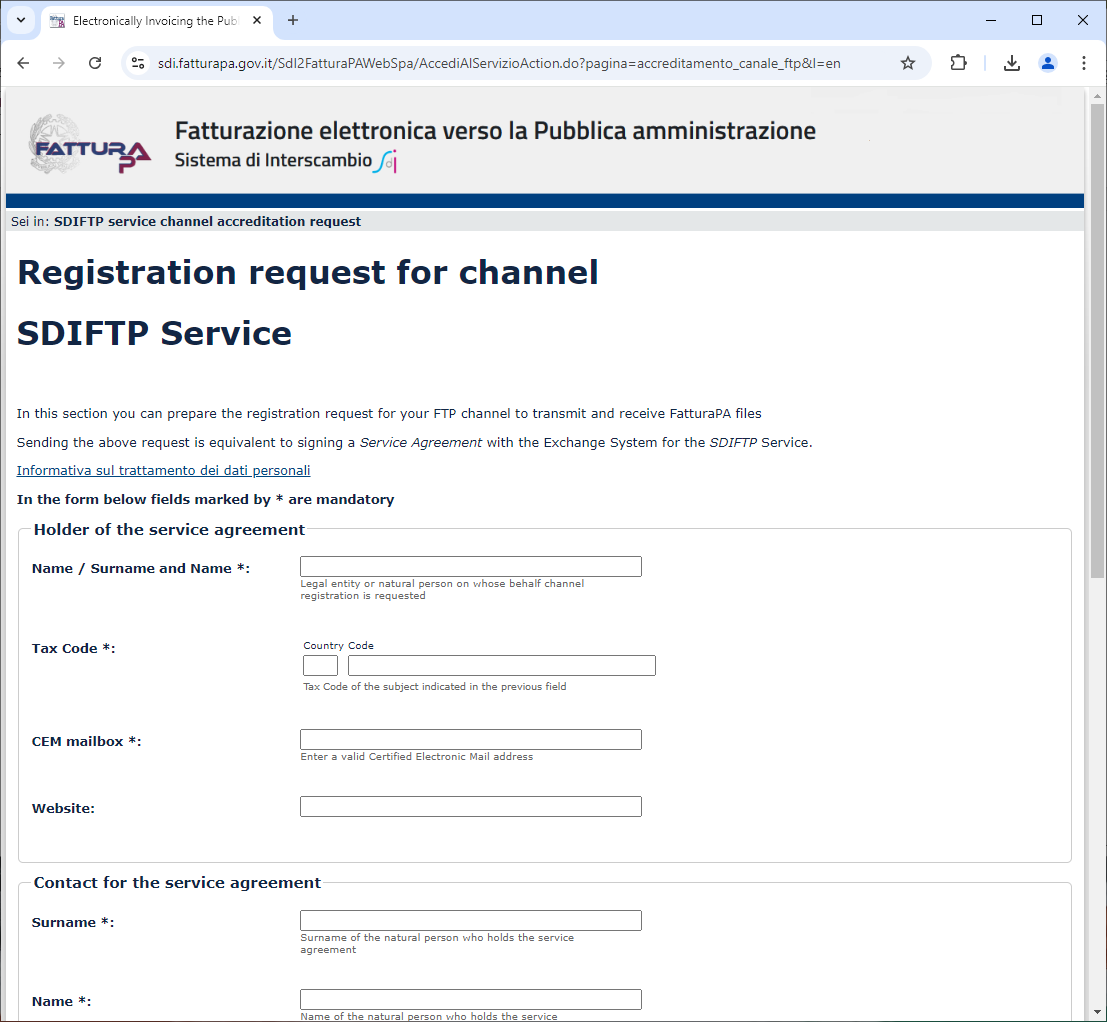The height and width of the screenshot is (1022, 1107).
Task: Open the Chrome profile avatar
Action: tap(1047, 63)
